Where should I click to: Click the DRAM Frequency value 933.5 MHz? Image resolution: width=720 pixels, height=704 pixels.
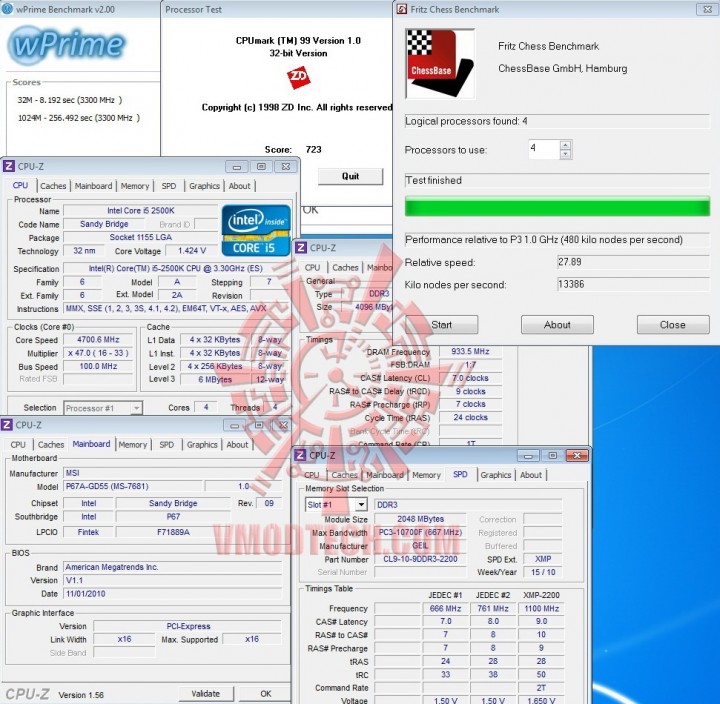click(470, 351)
